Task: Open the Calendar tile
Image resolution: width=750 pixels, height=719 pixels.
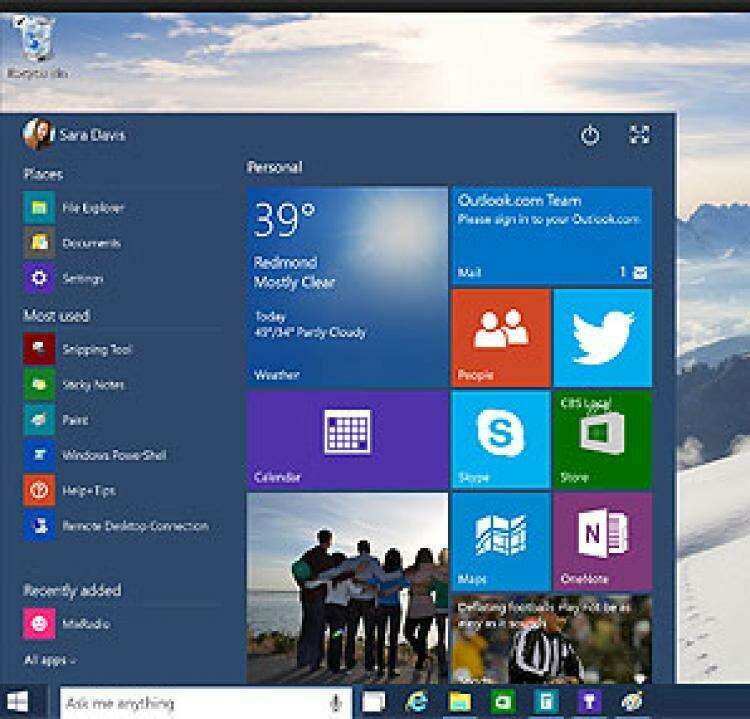Action: tap(348, 440)
